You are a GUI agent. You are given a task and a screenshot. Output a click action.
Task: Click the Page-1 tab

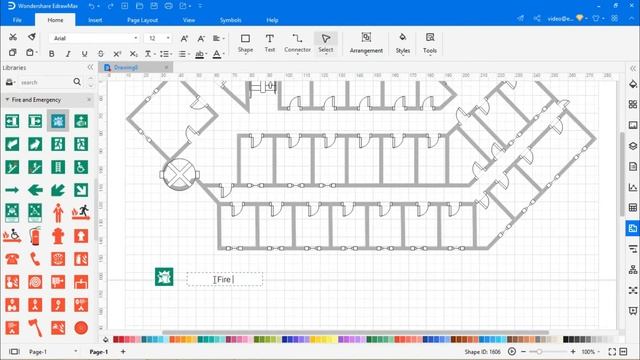tap(99, 351)
